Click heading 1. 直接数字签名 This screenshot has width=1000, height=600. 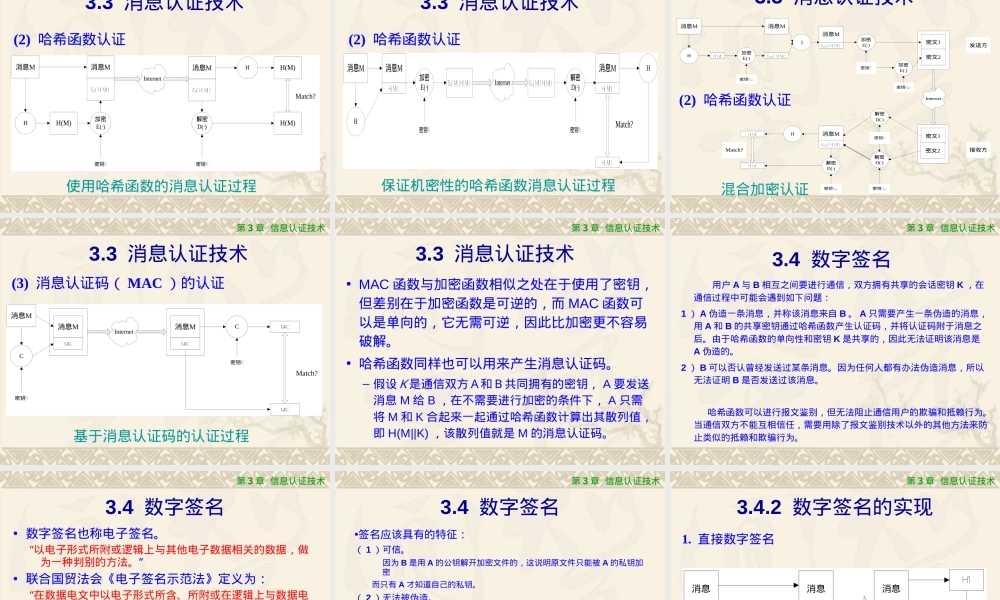(x=728, y=539)
